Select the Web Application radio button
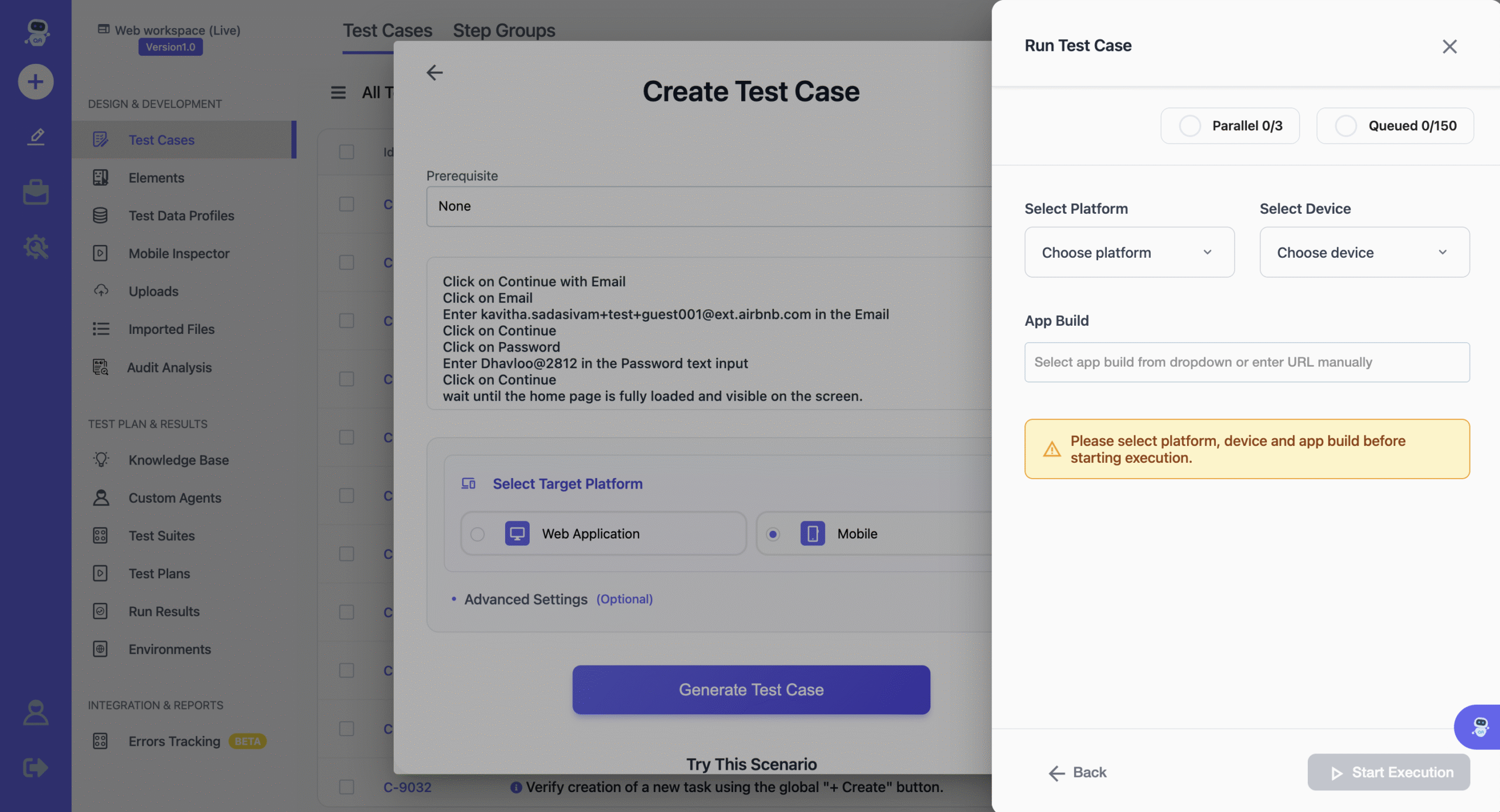 click(x=478, y=534)
